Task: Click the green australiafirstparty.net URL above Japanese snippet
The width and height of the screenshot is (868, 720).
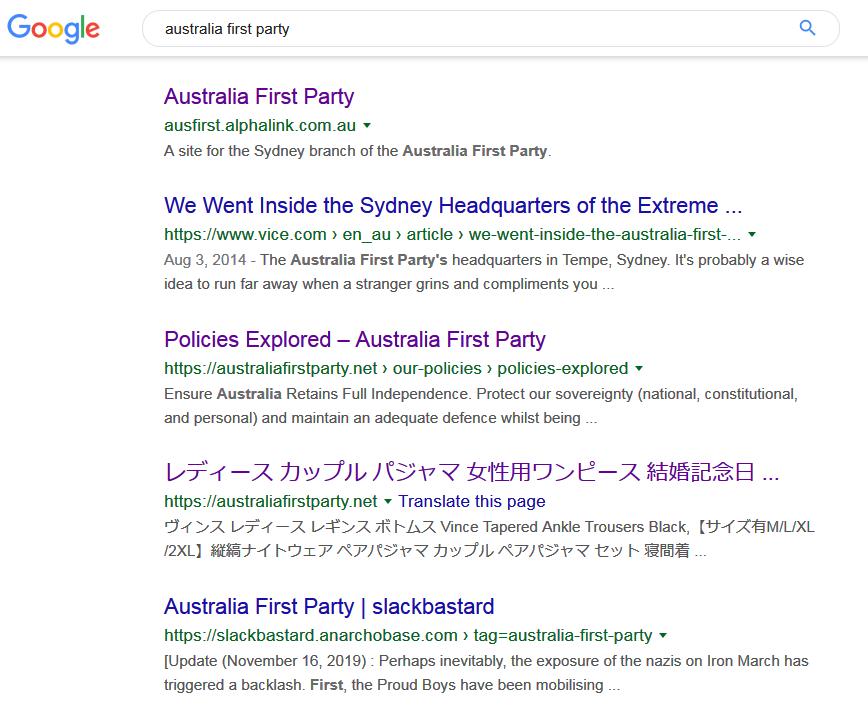Action: (271, 501)
